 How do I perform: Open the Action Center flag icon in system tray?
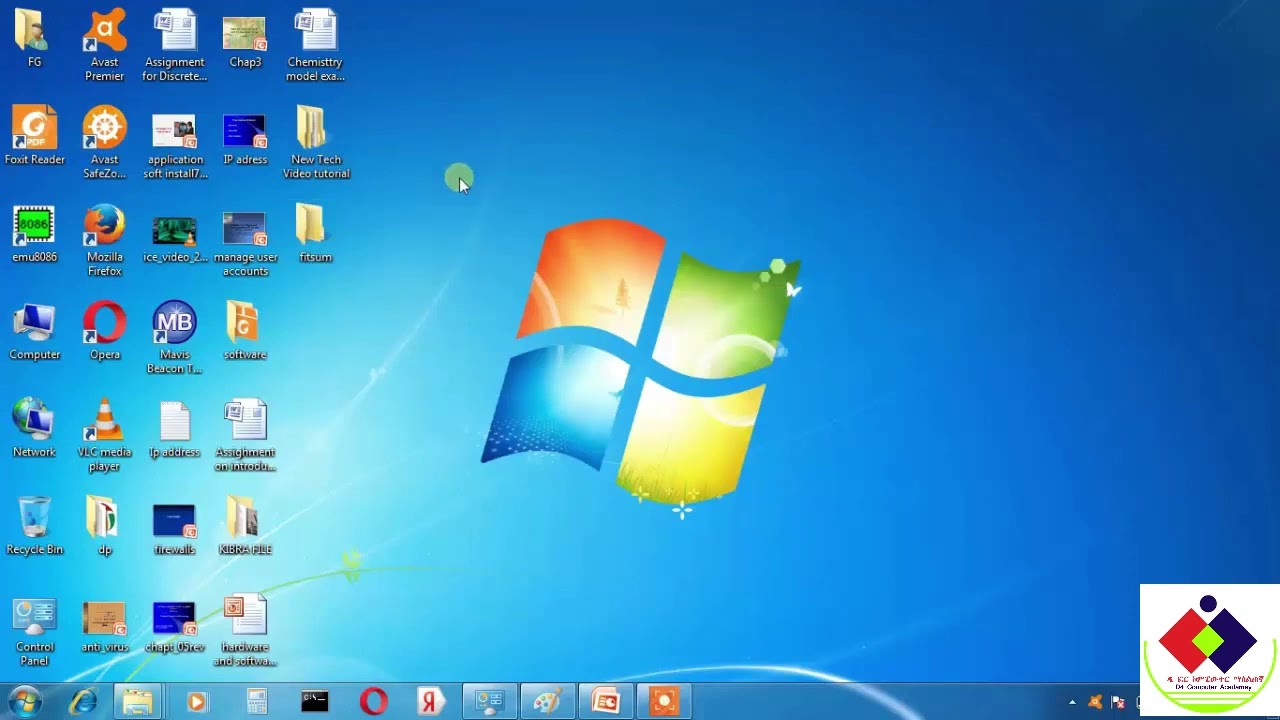1118,702
